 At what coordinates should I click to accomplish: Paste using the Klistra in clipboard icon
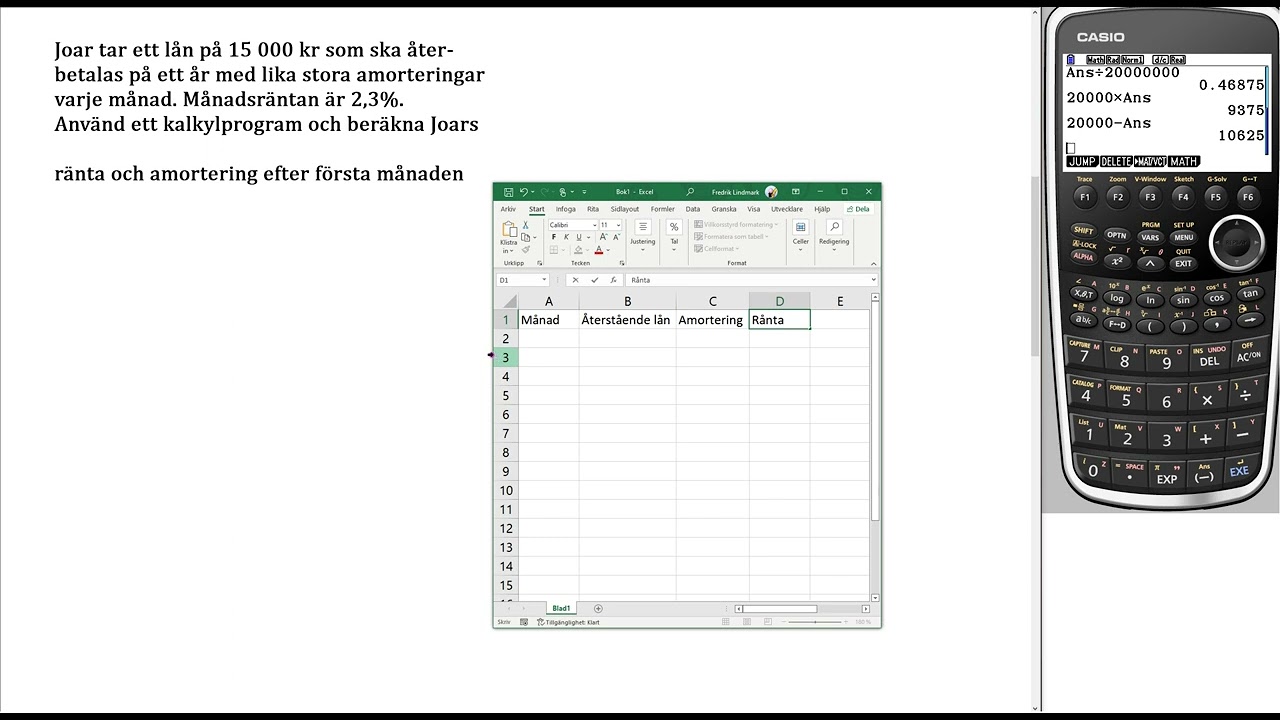(509, 230)
